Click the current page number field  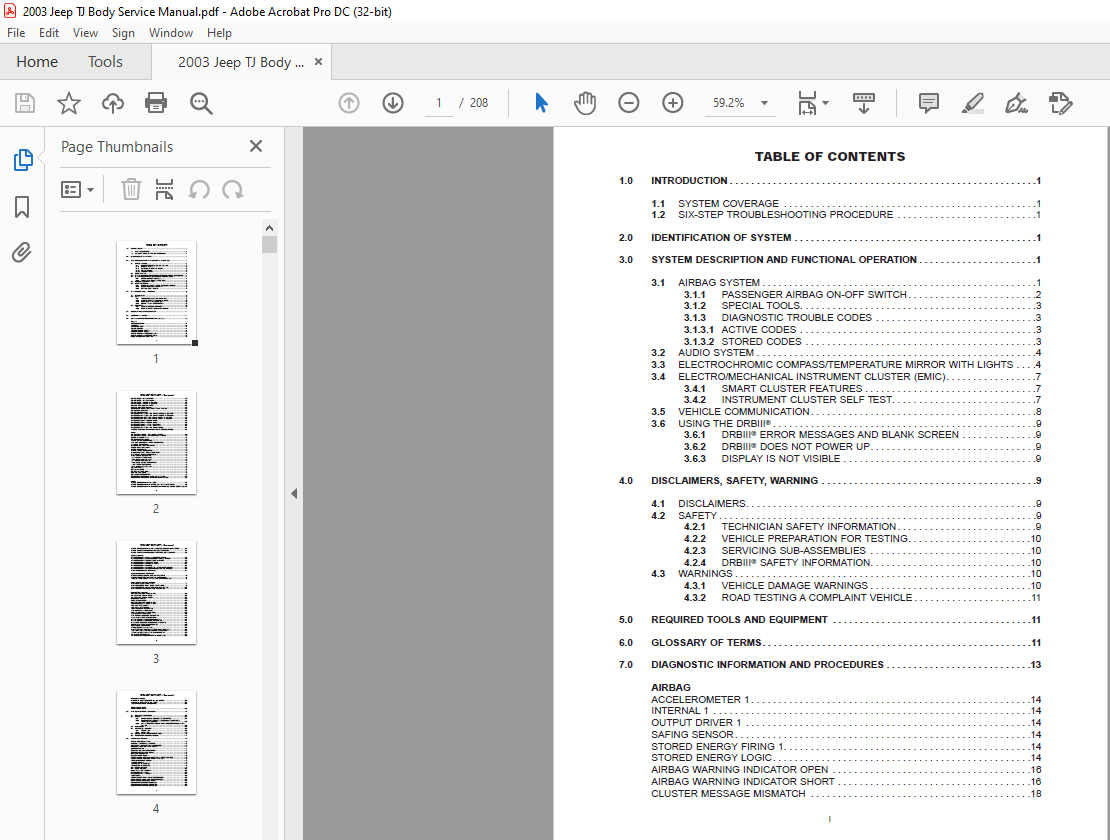[439, 103]
